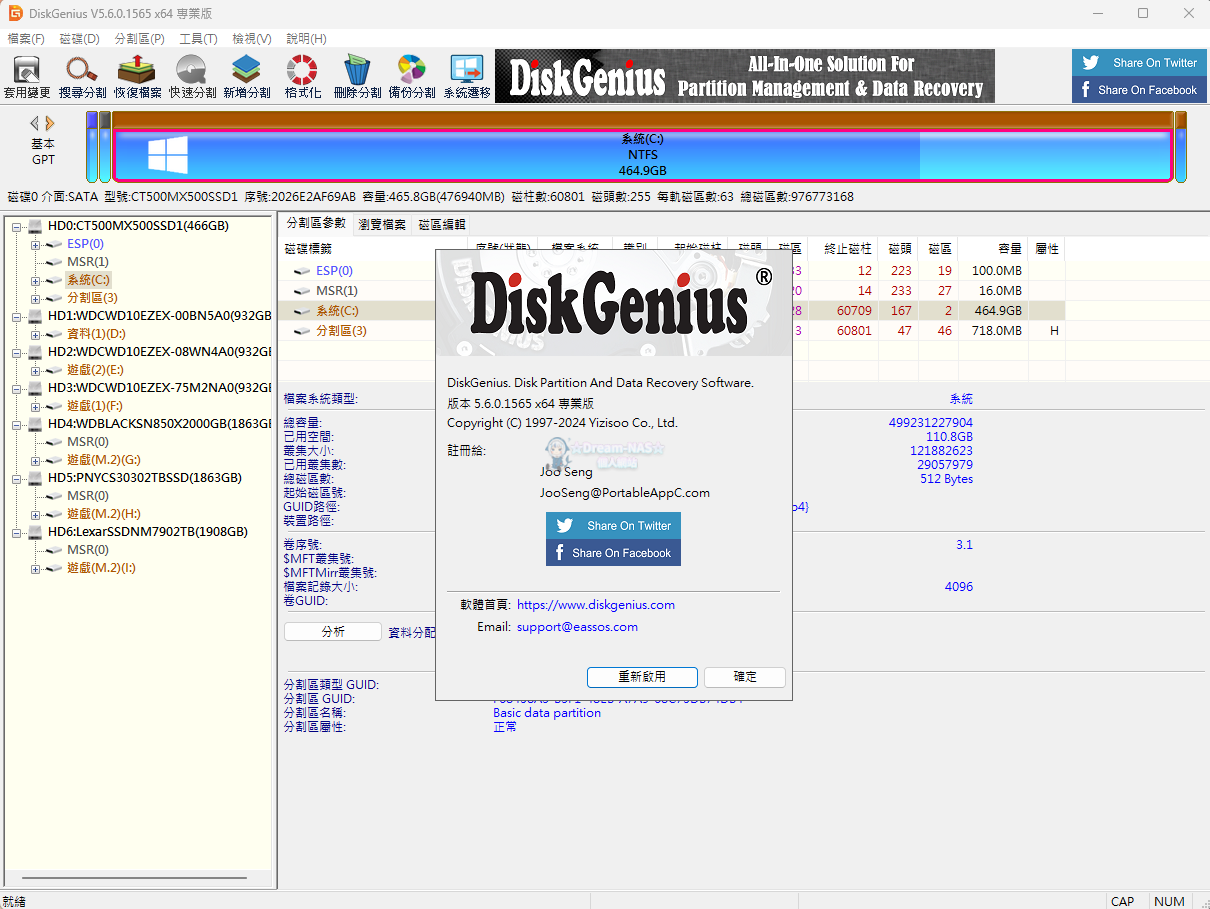Open the 工具(T) menu
Image resolution: width=1210 pixels, height=909 pixels.
197,39
